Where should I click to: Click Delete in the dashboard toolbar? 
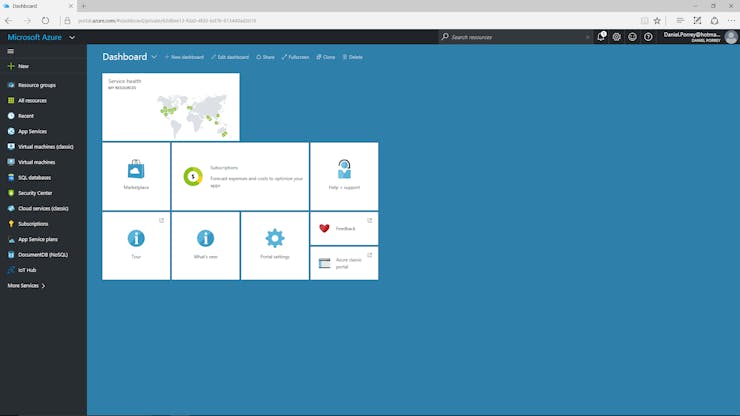(x=353, y=57)
